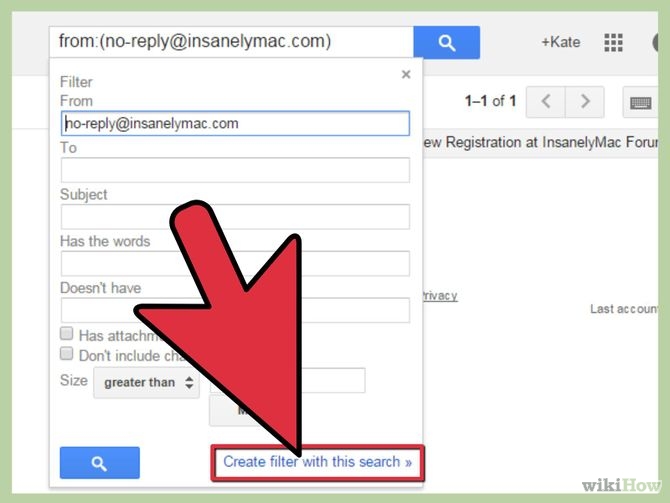The width and height of the screenshot is (670, 503).
Task: Focus the From address field
Action: coord(235,124)
